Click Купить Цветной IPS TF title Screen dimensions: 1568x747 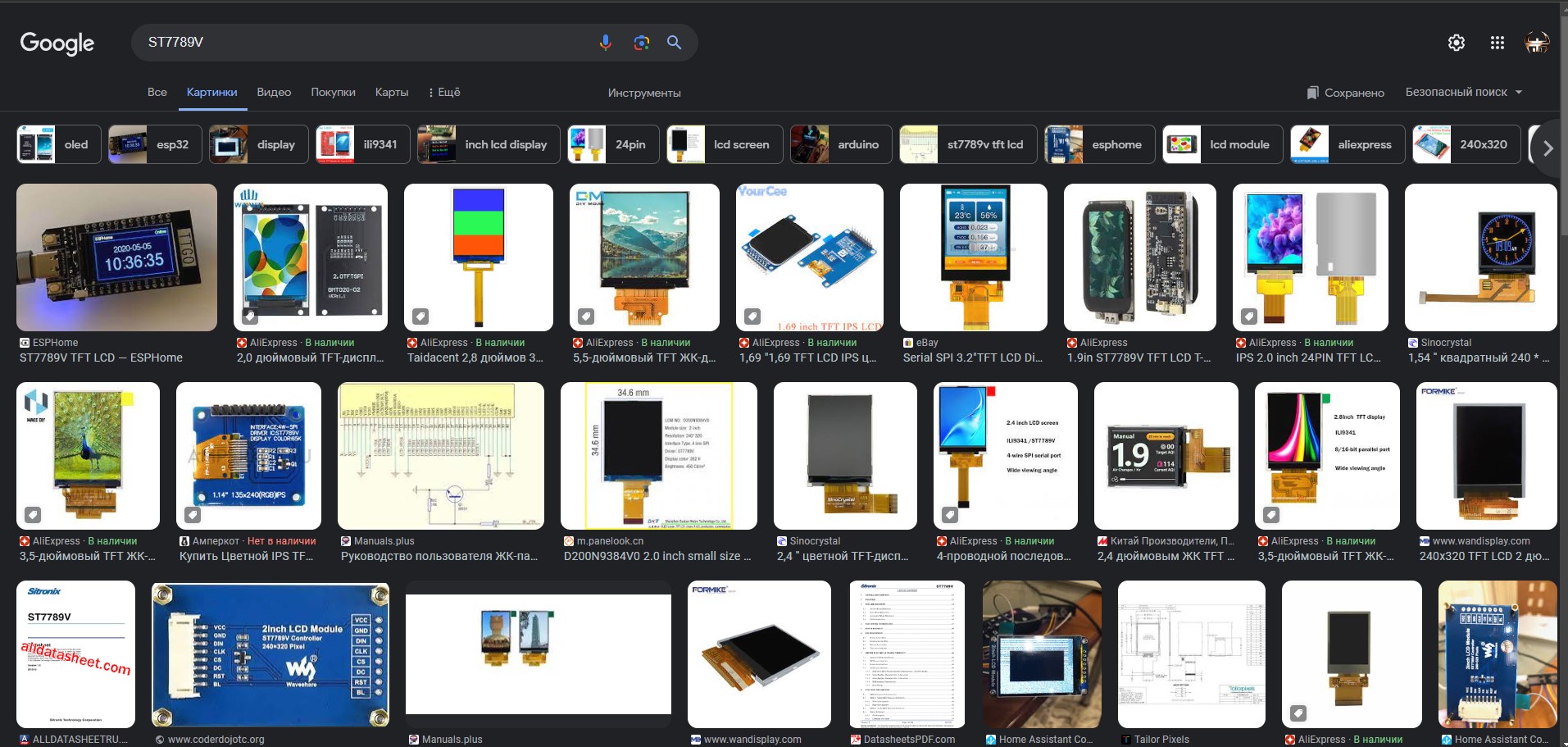(x=247, y=556)
